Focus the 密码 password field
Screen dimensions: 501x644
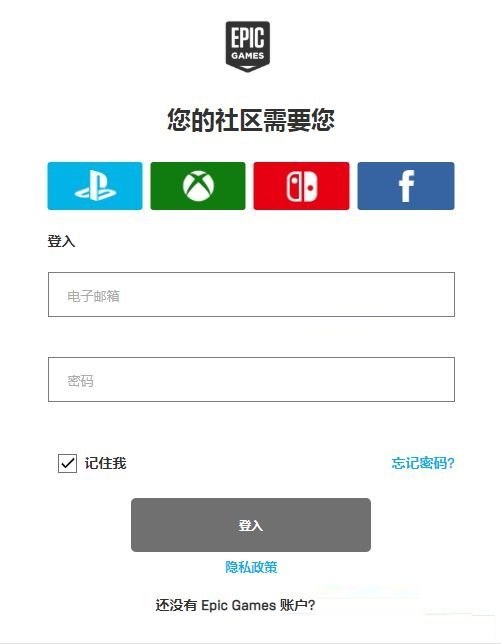251,380
